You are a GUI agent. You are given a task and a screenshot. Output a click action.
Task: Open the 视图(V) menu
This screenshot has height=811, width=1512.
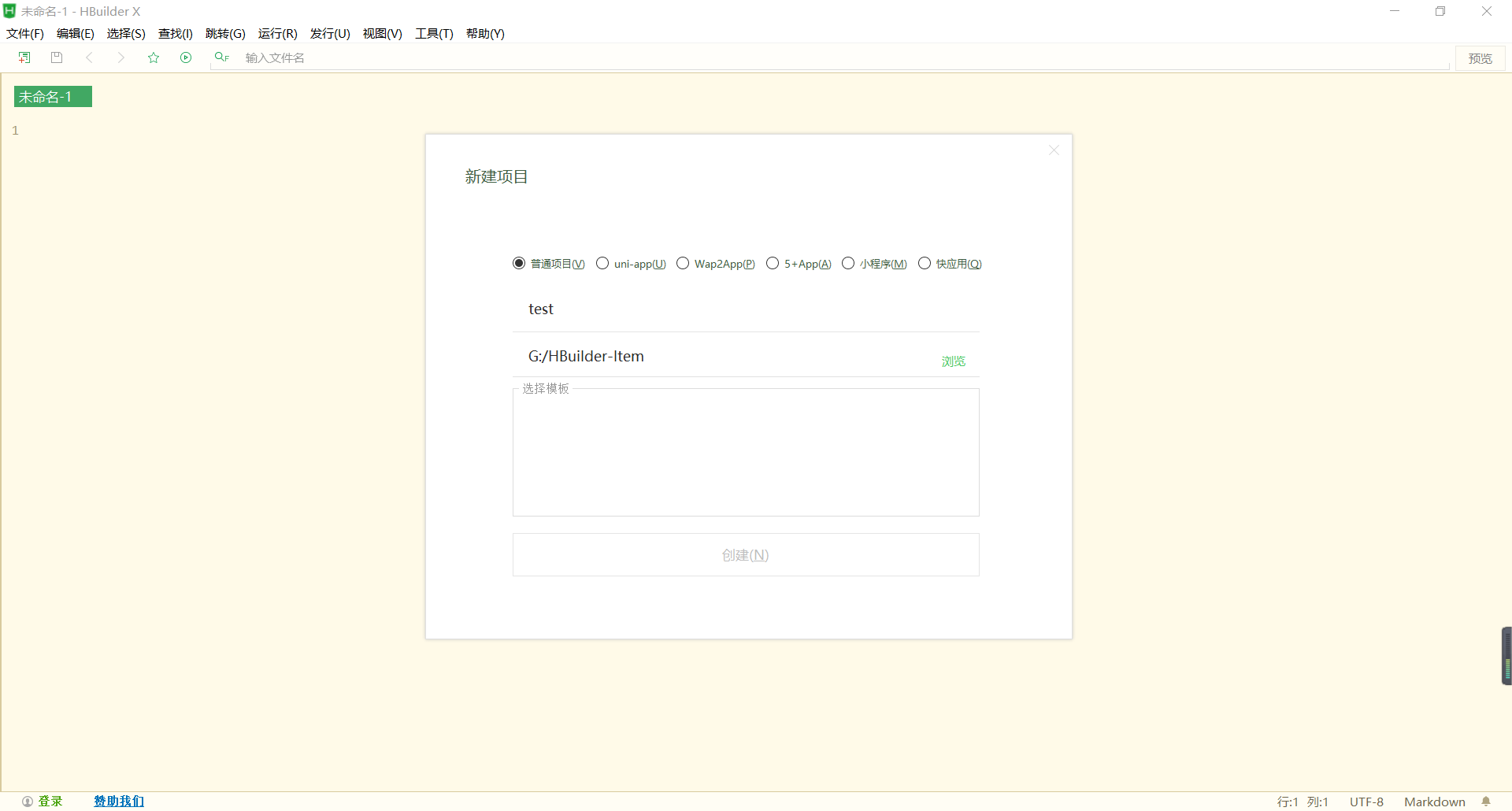[x=383, y=33]
